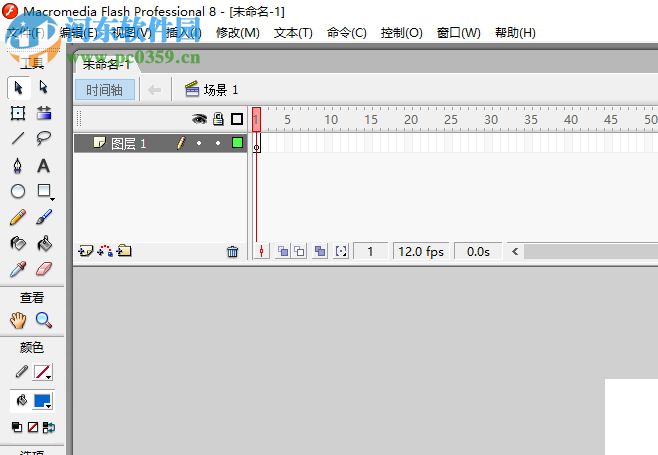
Task: Click the Delete Layer trash icon
Action: click(x=232, y=251)
